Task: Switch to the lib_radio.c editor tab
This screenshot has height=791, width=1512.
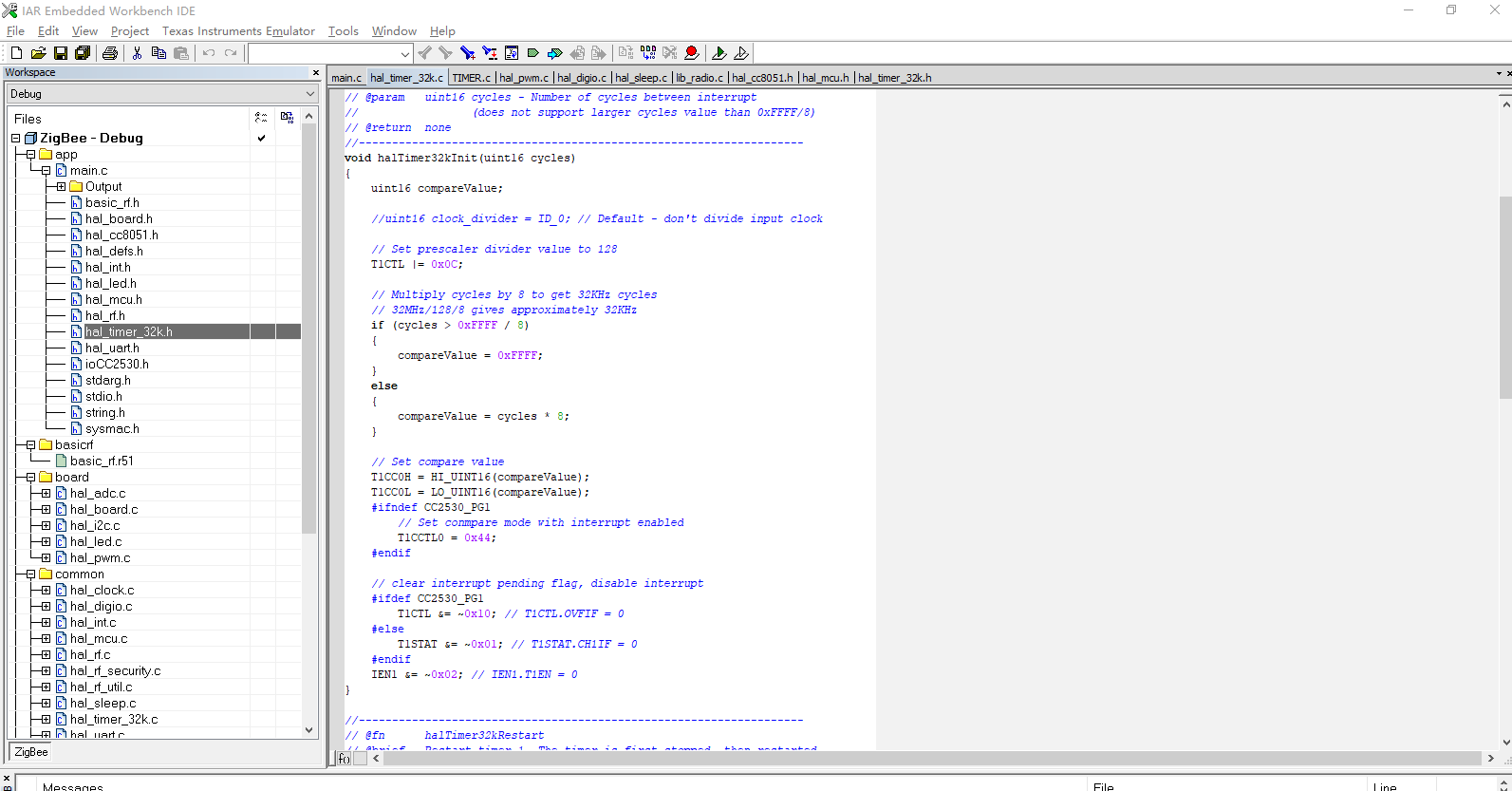Action: pos(700,78)
